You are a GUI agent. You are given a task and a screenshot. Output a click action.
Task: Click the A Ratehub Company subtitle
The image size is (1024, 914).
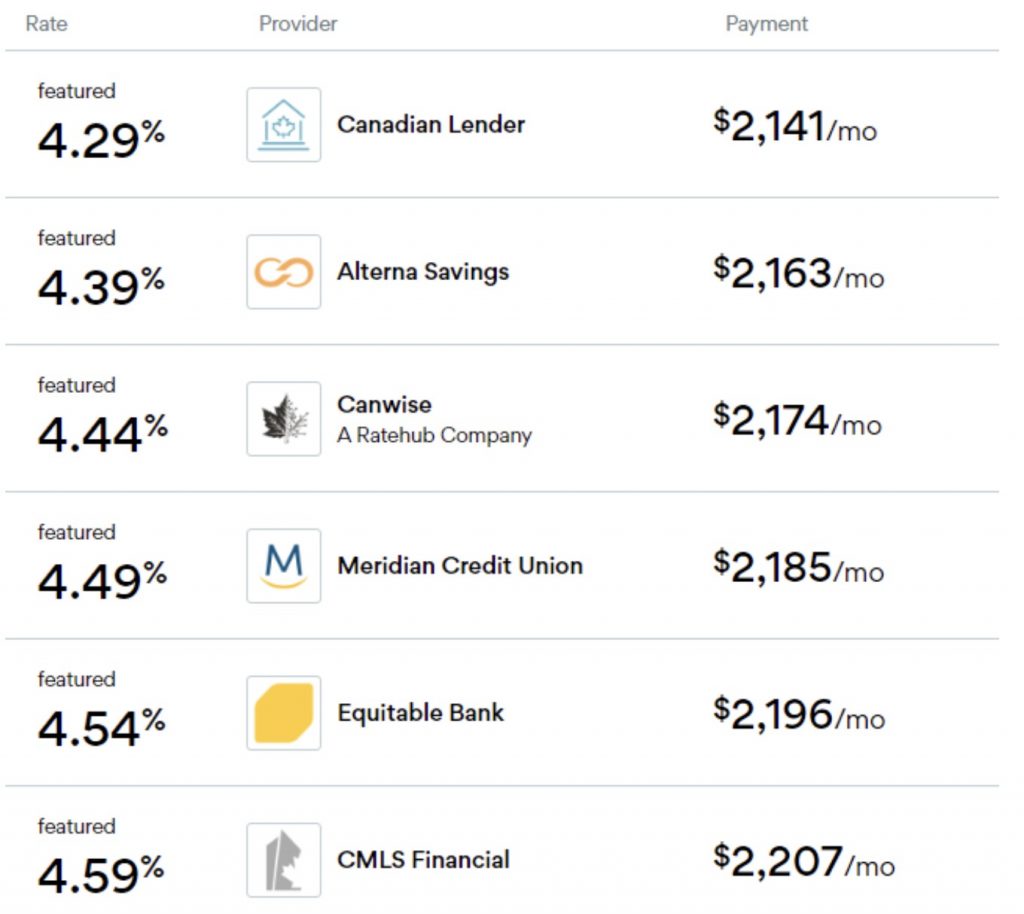tap(434, 436)
